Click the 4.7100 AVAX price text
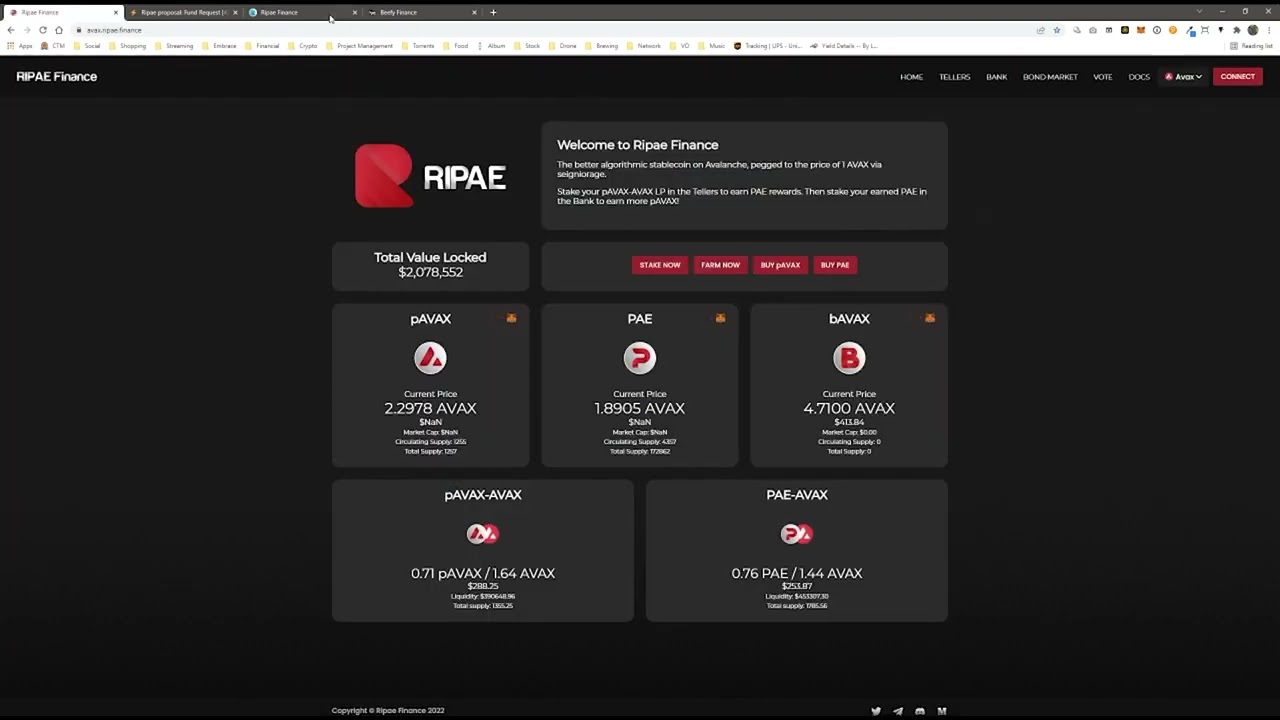Image resolution: width=1280 pixels, height=720 pixels. point(849,408)
